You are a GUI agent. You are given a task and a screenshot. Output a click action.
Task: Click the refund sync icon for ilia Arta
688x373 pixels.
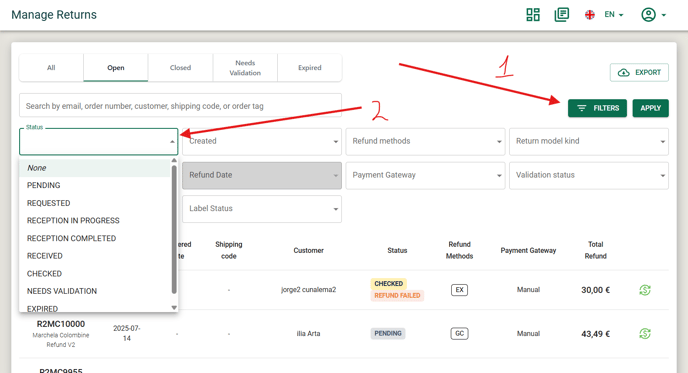click(x=645, y=334)
